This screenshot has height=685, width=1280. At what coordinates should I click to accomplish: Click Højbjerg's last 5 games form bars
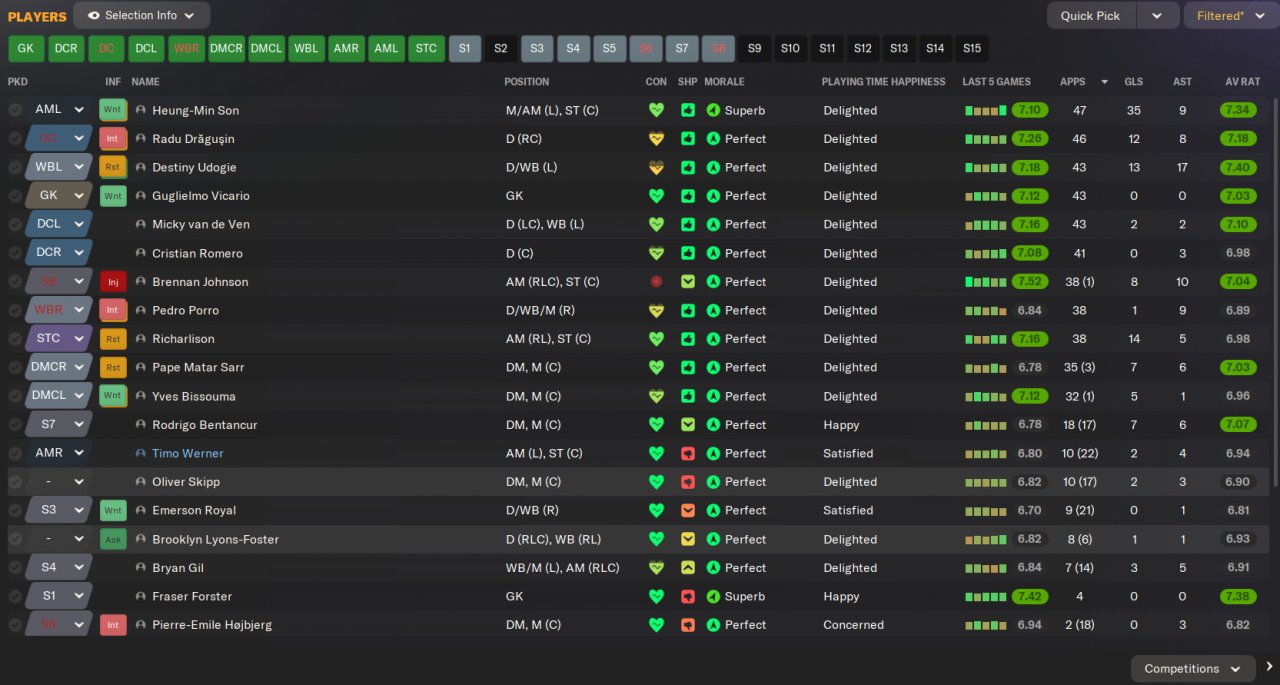(986, 625)
